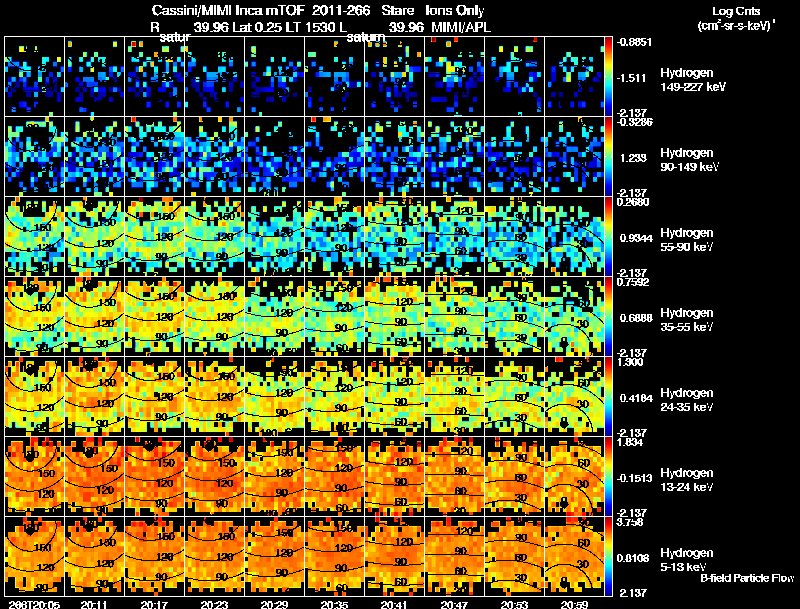Open the 266T20:05 panel in the Hydrogen 5-13 keV row
The height and width of the screenshot is (609, 800).
[34, 557]
